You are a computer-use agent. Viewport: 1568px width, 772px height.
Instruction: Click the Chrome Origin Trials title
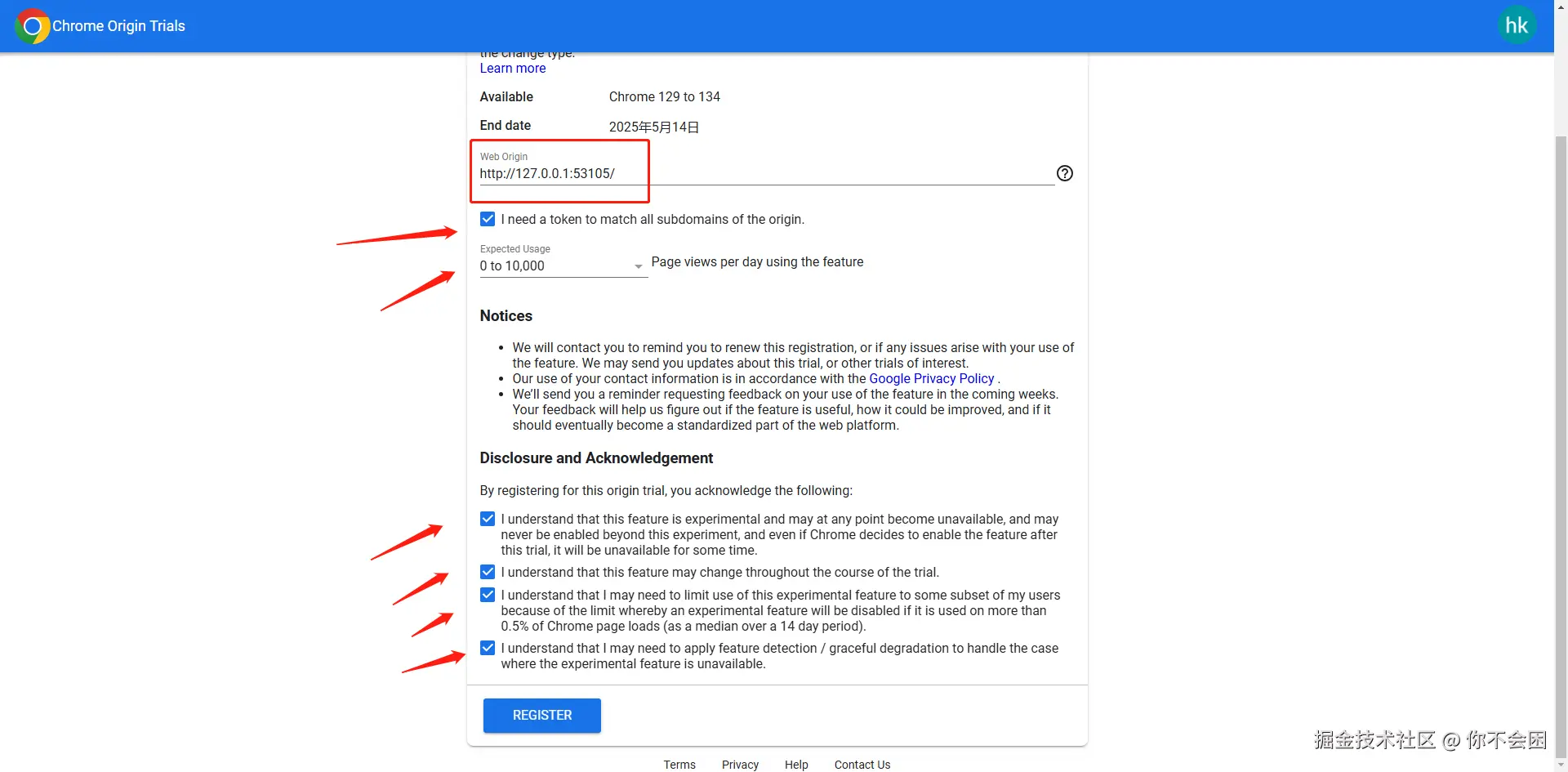point(119,26)
